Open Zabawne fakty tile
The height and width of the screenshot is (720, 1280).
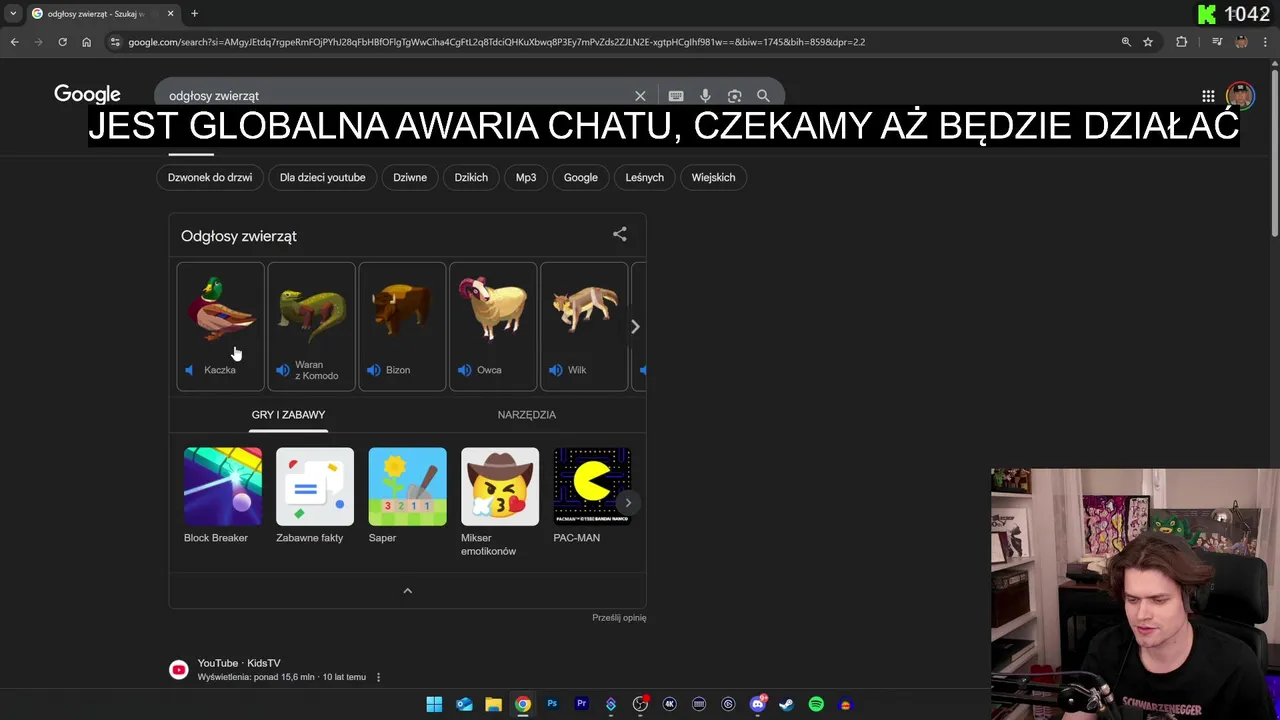tap(314, 497)
